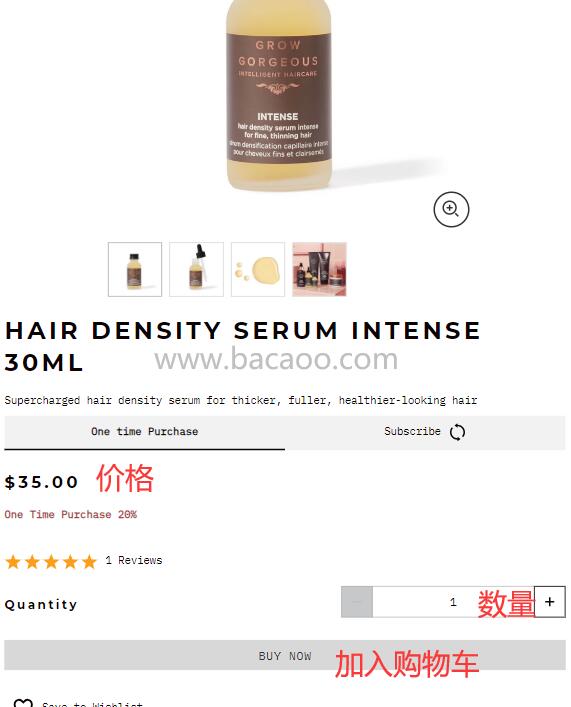
Task: Click the BUY NOW button
Action: 285,655
